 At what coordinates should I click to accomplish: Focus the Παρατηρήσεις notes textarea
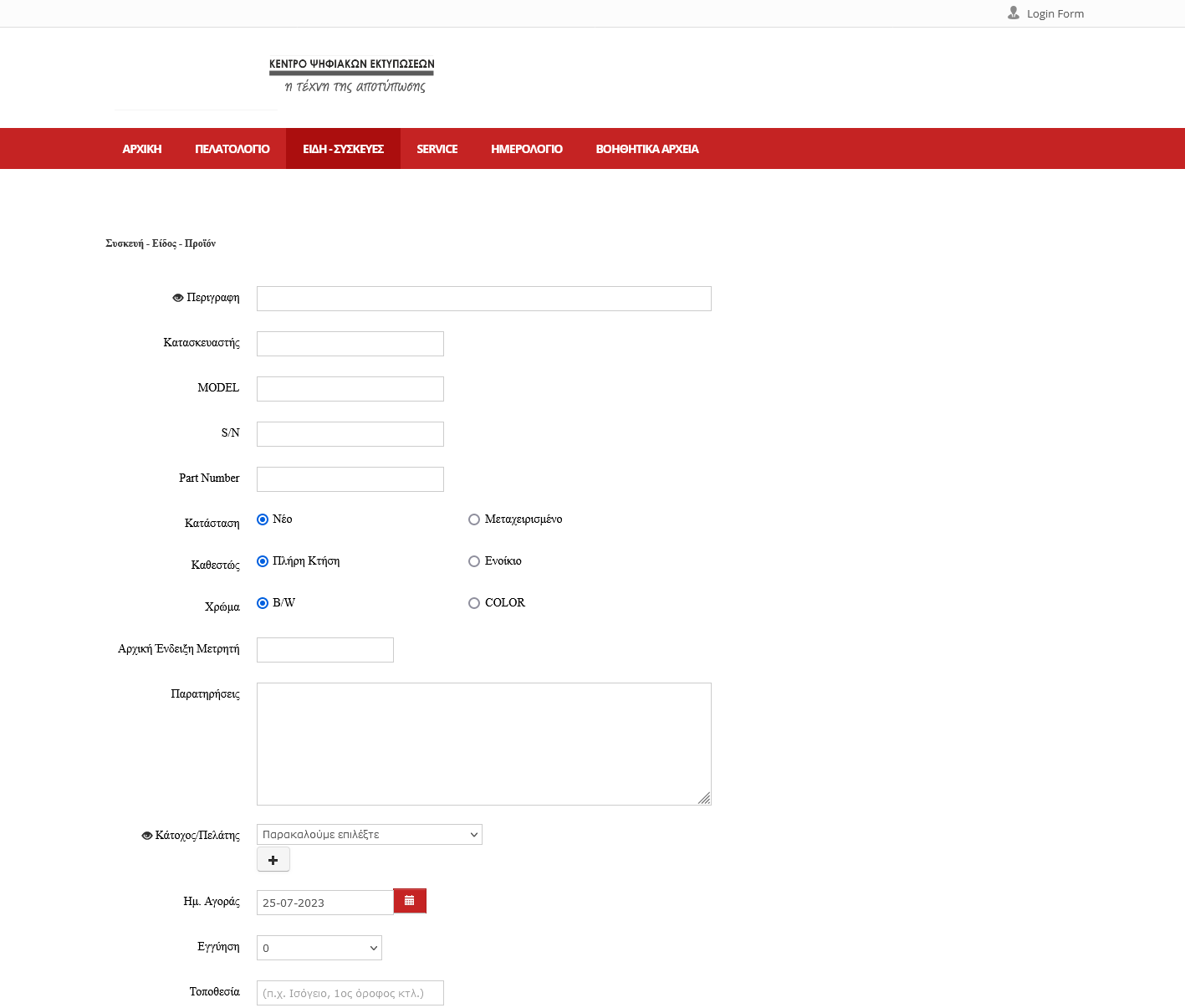(x=483, y=744)
